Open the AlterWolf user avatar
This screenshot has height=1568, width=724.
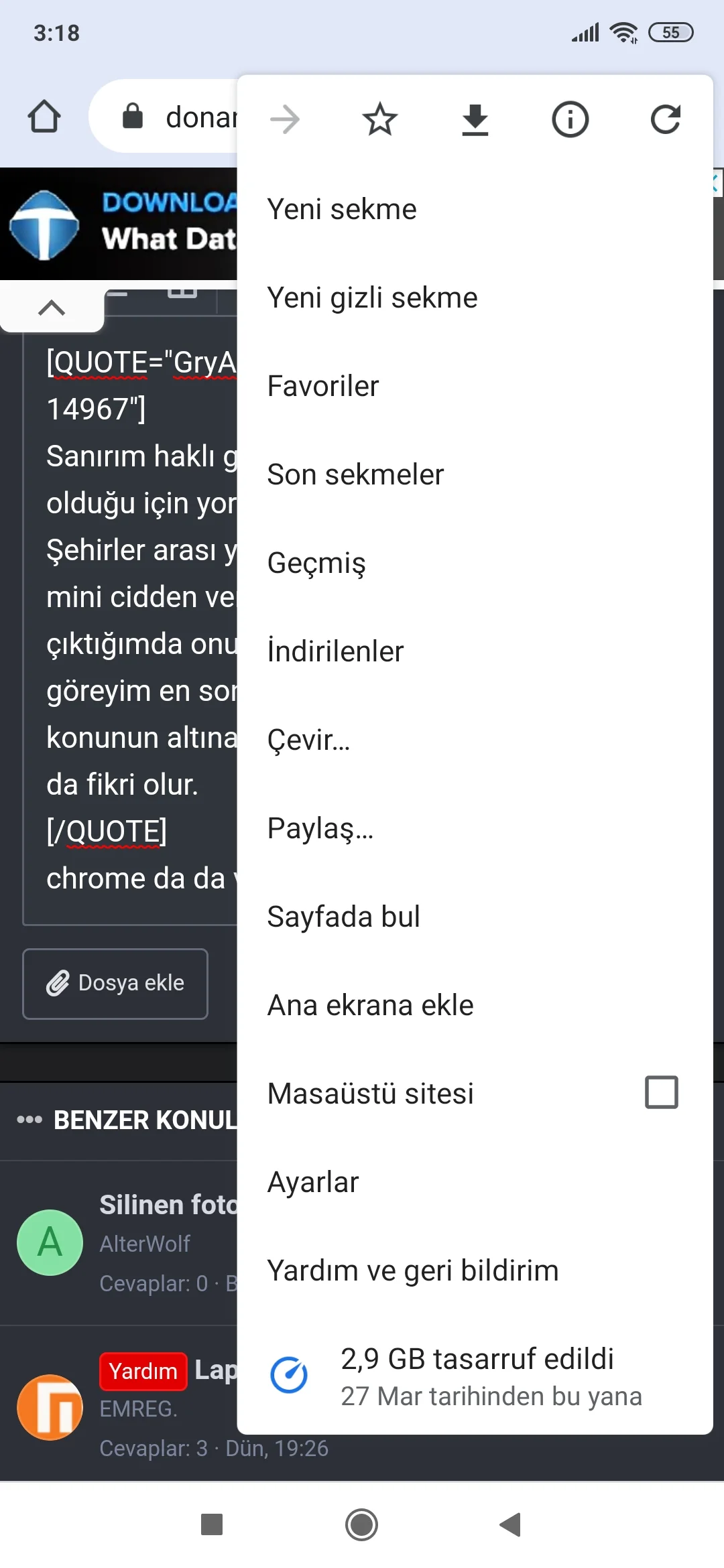click(50, 1242)
